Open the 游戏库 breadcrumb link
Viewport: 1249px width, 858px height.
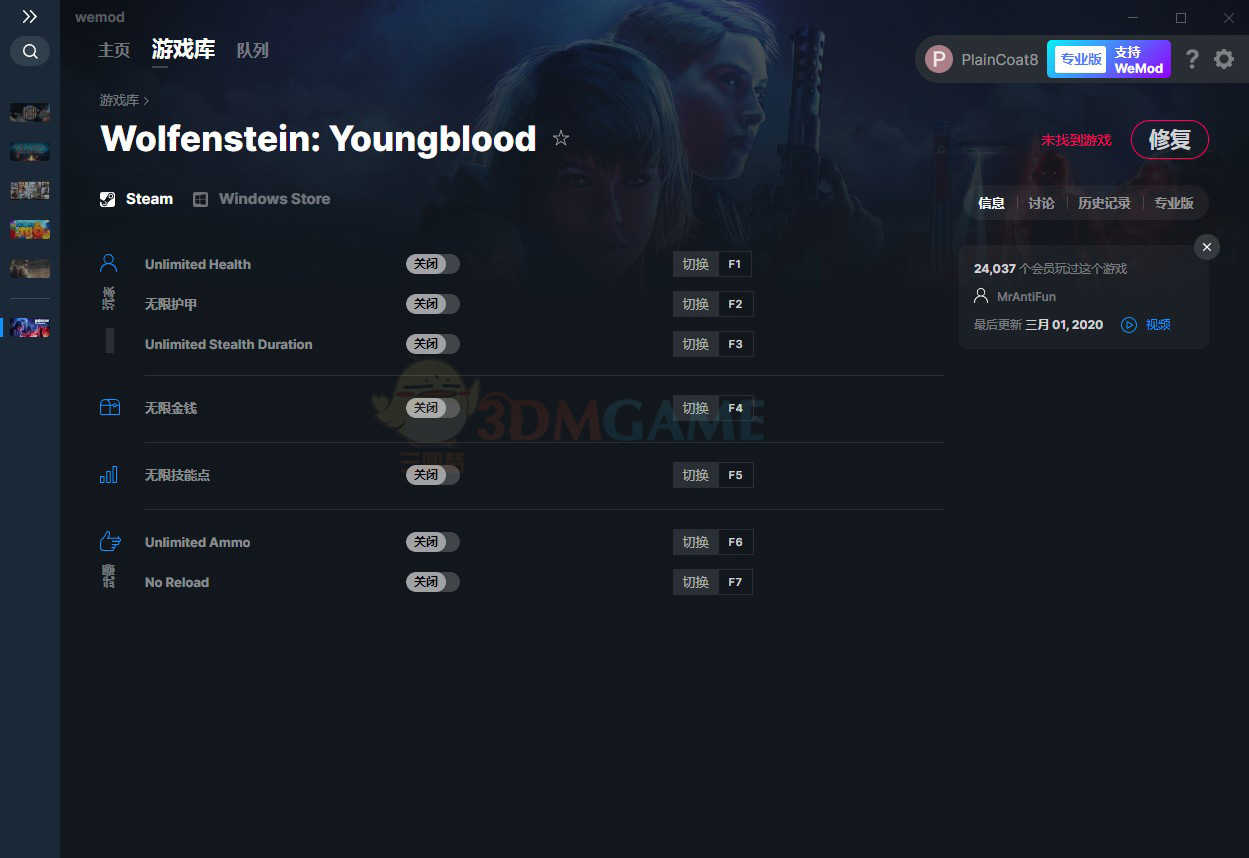[x=119, y=100]
